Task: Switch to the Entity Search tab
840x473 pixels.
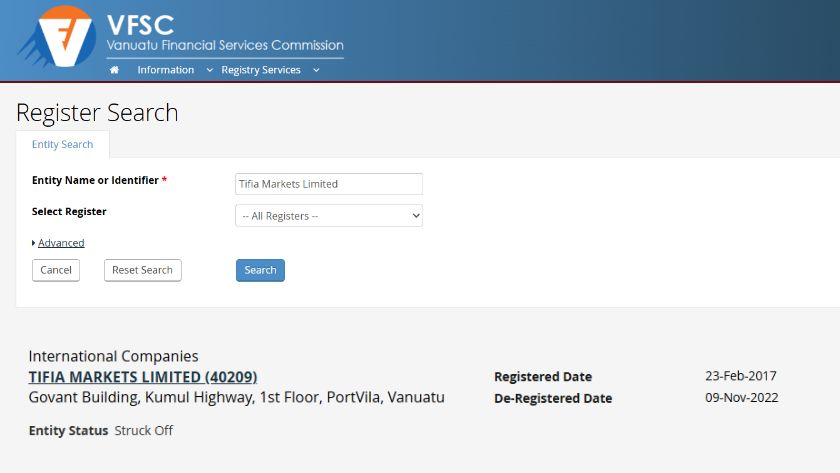Action: 62,145
